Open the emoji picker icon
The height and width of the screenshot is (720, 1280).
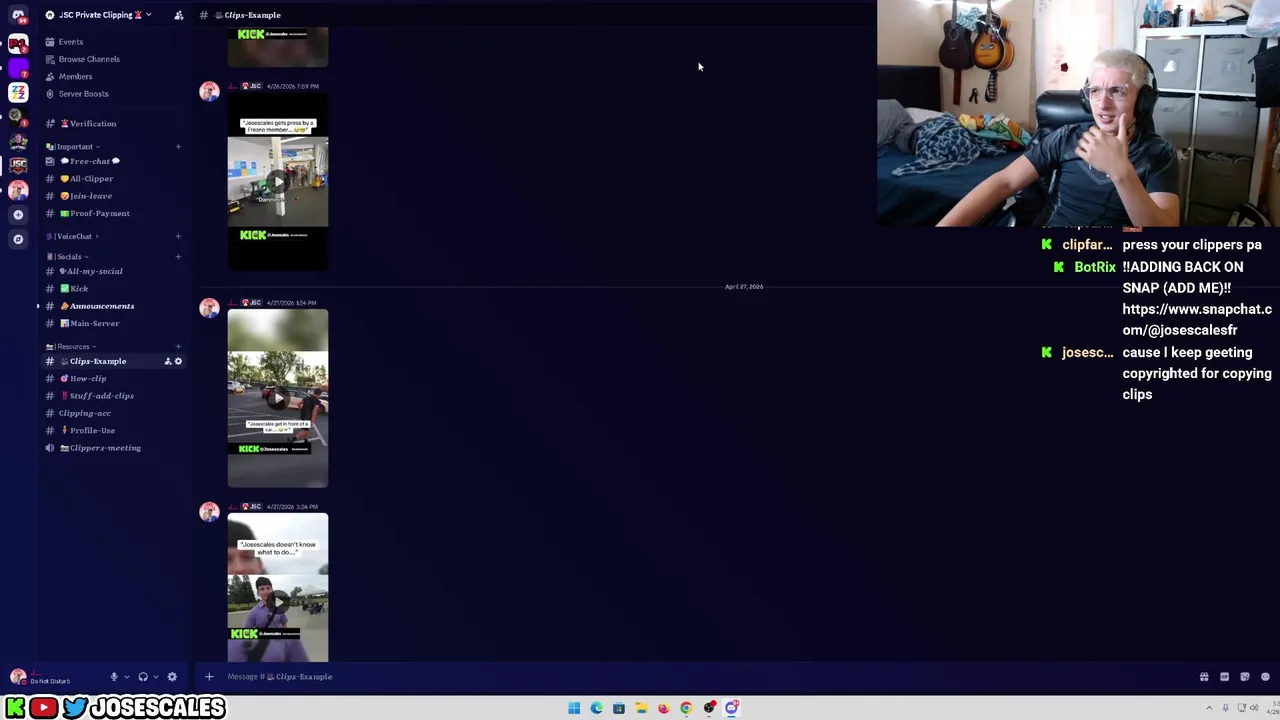click(x=1265, y=677)
